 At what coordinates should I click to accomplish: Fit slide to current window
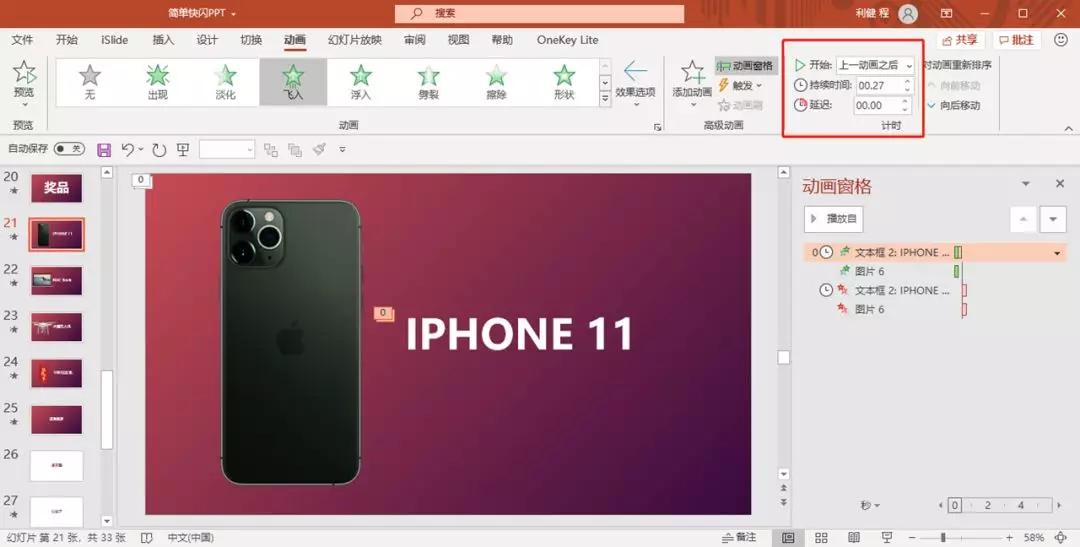1061,537
